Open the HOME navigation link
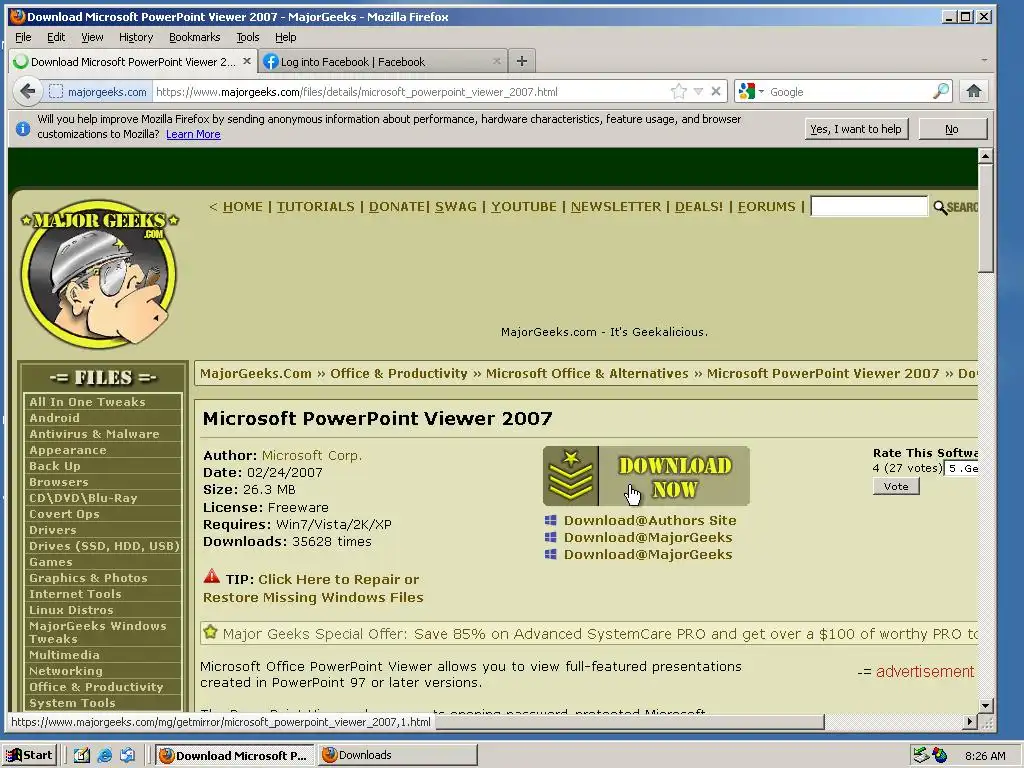 point(242,206)
